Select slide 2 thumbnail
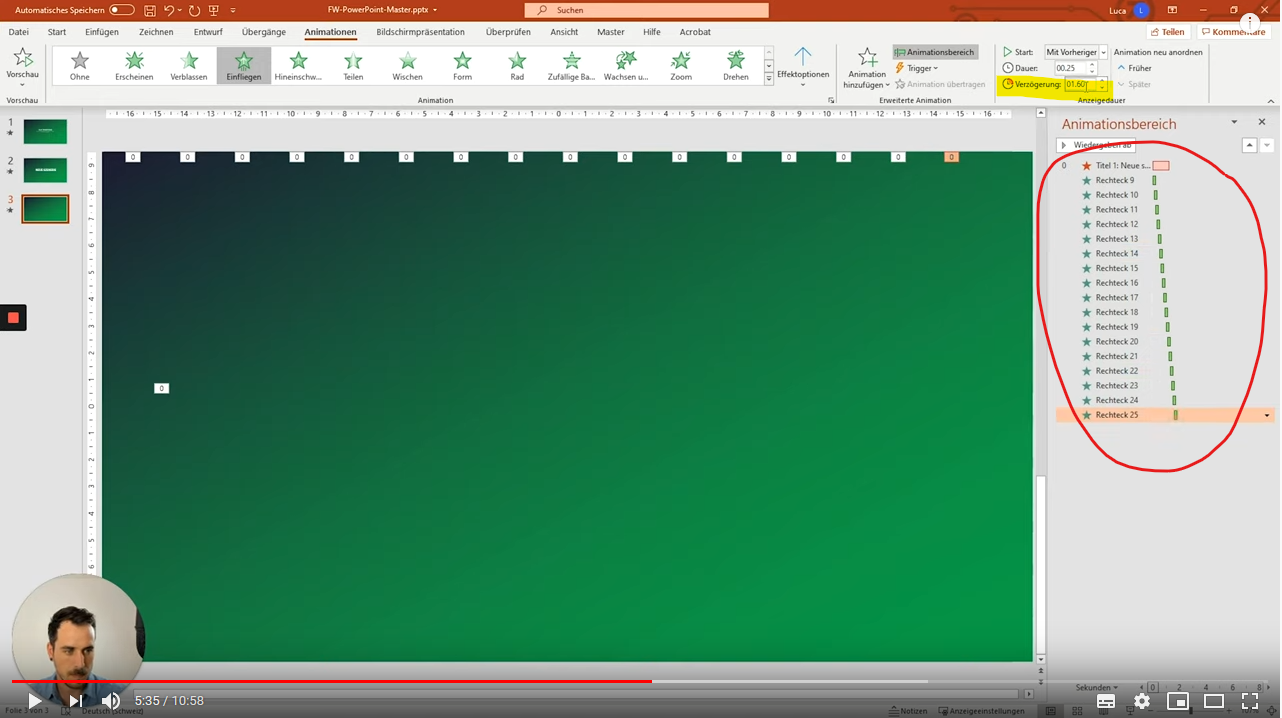Viewport: 1282px width, 718px height. tap(45, 170)
